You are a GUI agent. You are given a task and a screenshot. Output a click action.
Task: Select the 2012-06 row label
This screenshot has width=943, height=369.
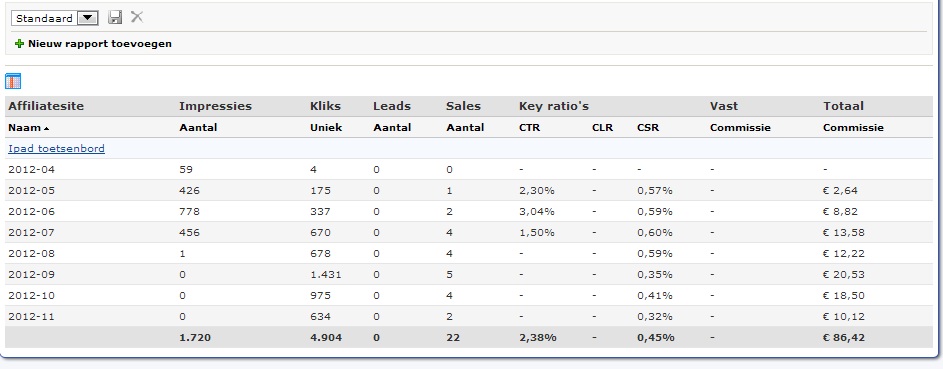pyautogui.click(x=31, y=212)
